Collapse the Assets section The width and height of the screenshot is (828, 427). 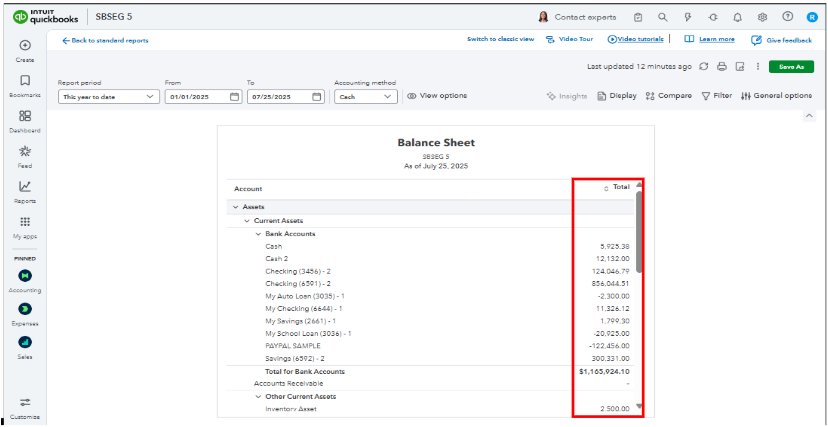point(236,207)
